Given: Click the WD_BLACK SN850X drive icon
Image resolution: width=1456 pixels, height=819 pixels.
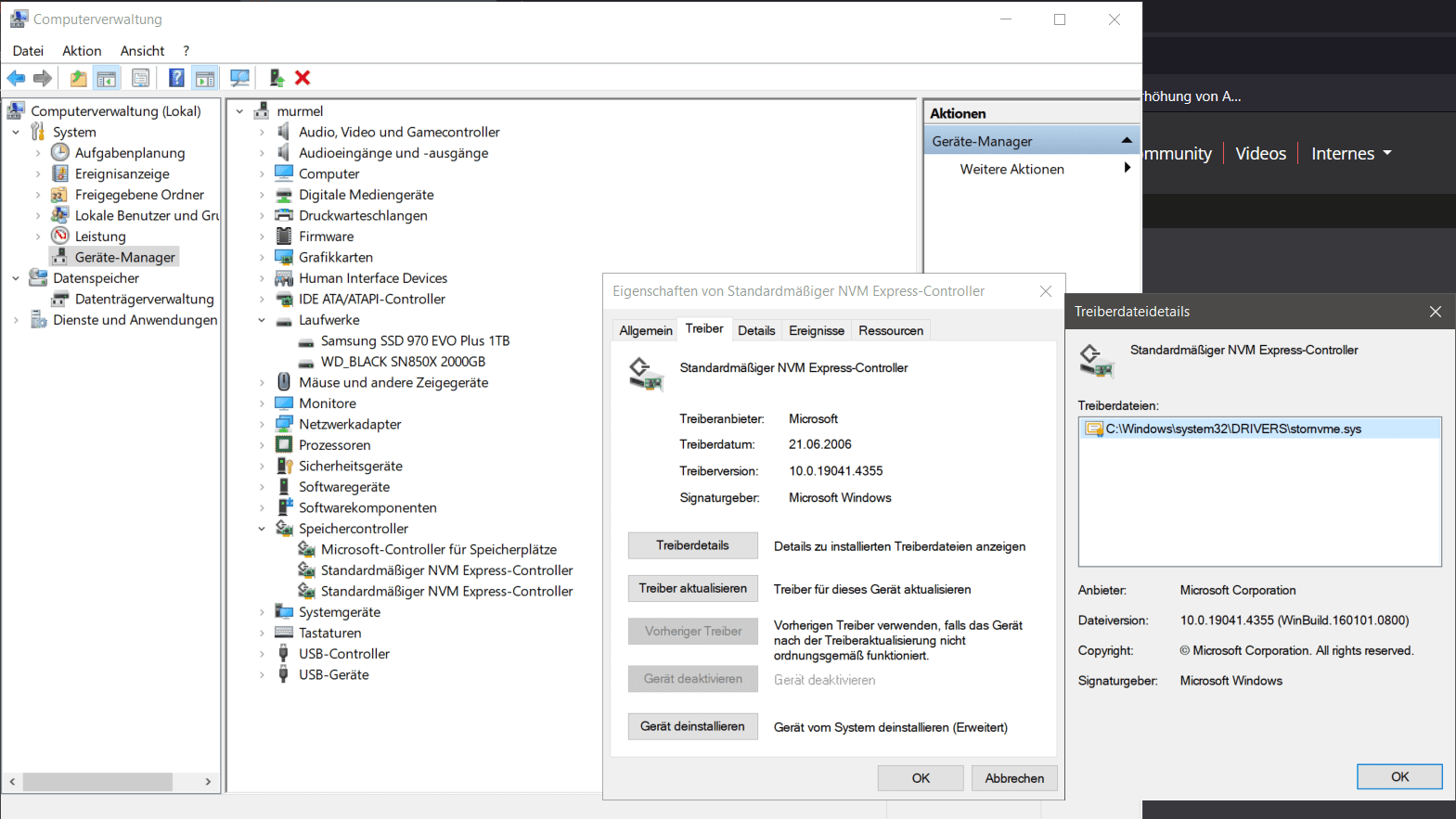Looking at the screenshot, I should point(306,362).
